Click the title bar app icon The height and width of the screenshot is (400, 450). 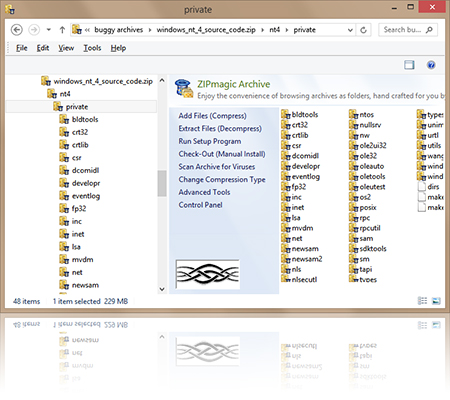click(10, 9)
